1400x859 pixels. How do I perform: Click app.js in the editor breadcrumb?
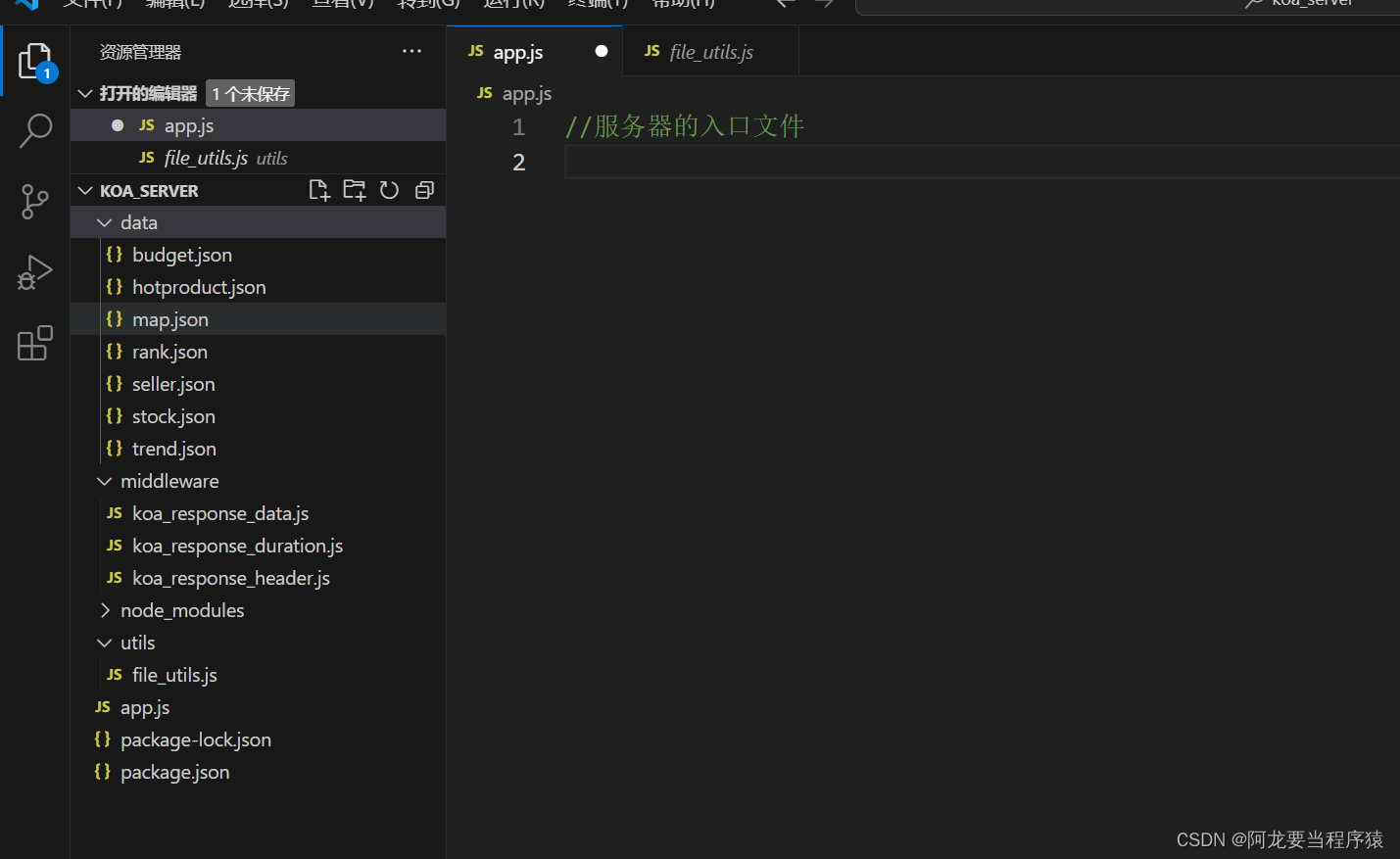coord(526,93)
